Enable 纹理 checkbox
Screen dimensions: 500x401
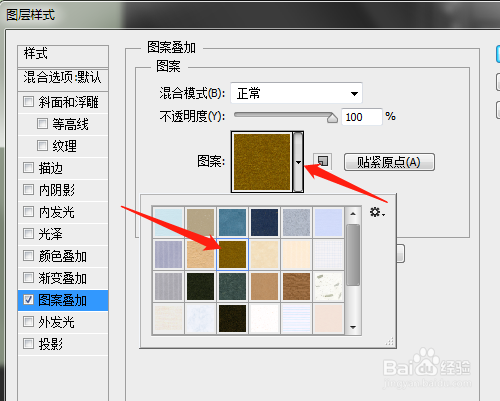(x=42, y=146)
